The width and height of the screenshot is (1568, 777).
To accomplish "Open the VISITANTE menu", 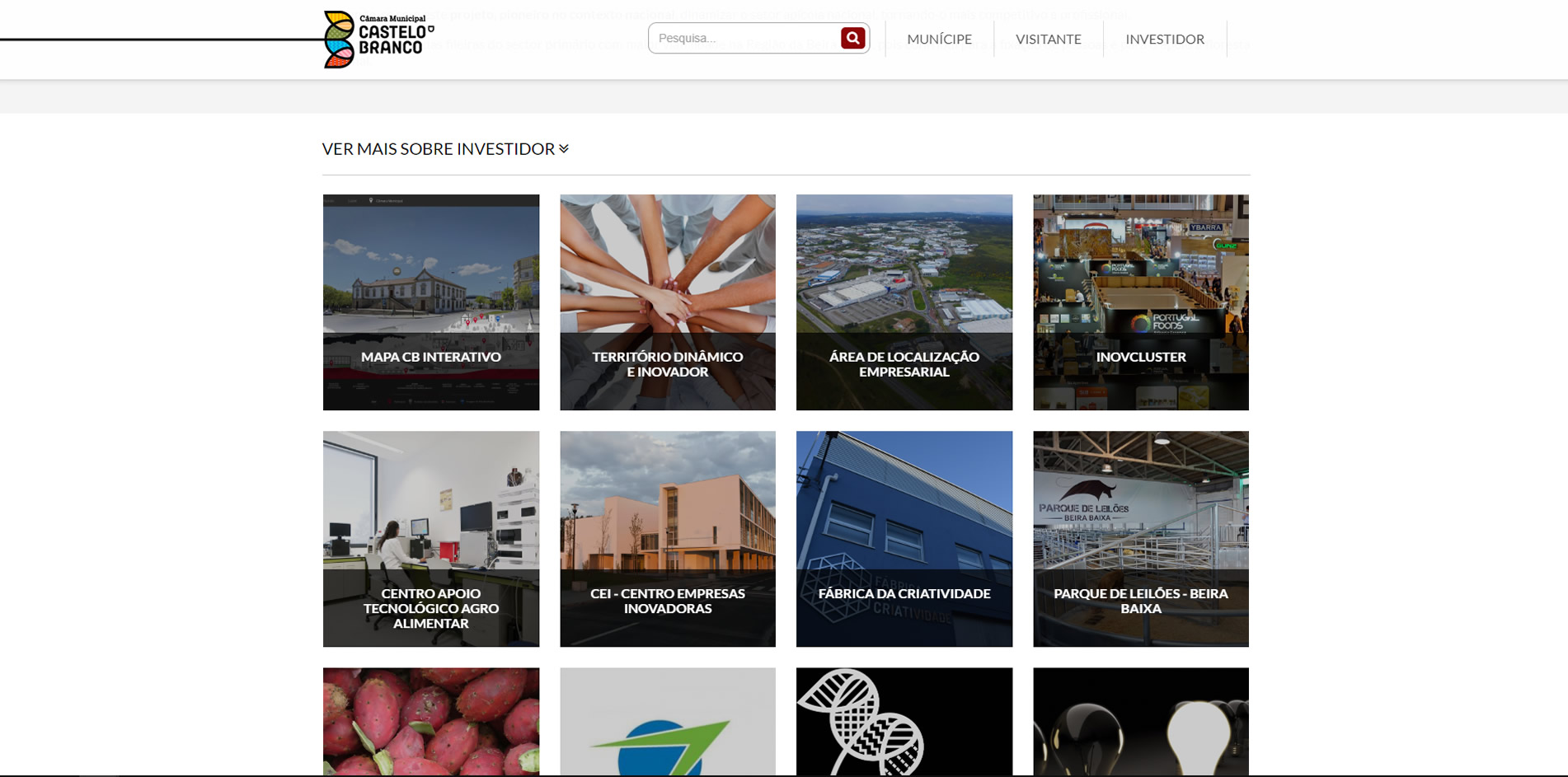I will point(1048,39).
